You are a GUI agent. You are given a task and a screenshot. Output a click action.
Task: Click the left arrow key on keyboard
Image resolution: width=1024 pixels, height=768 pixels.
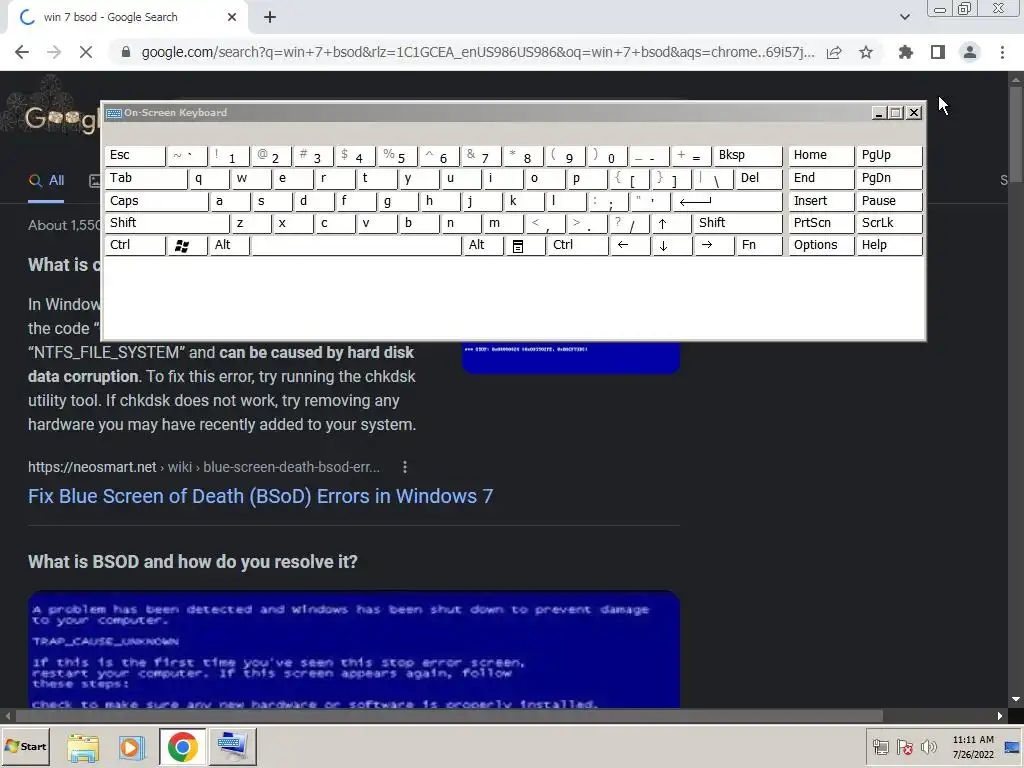click(630, 246)
